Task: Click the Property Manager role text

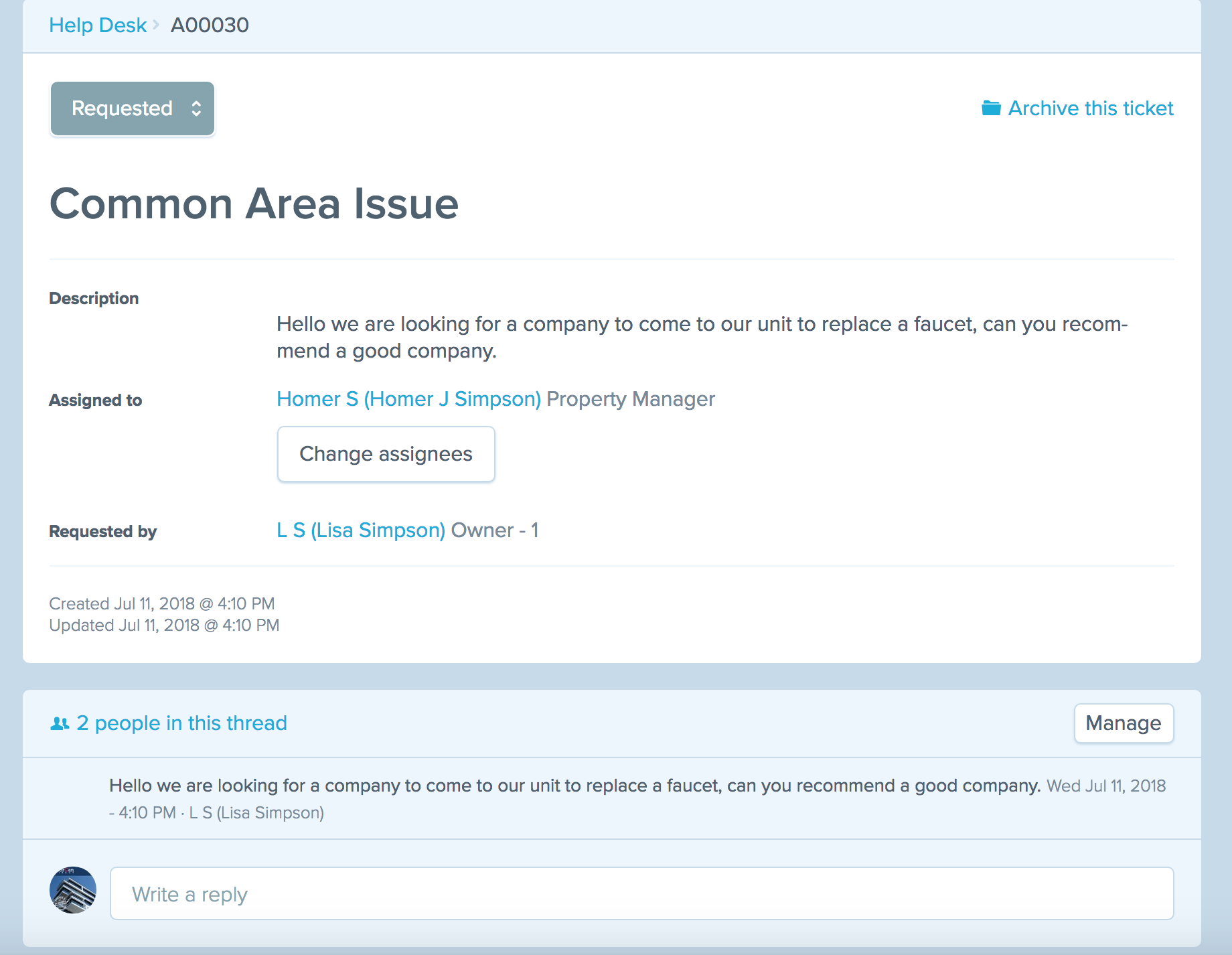Action: point(631,399)
